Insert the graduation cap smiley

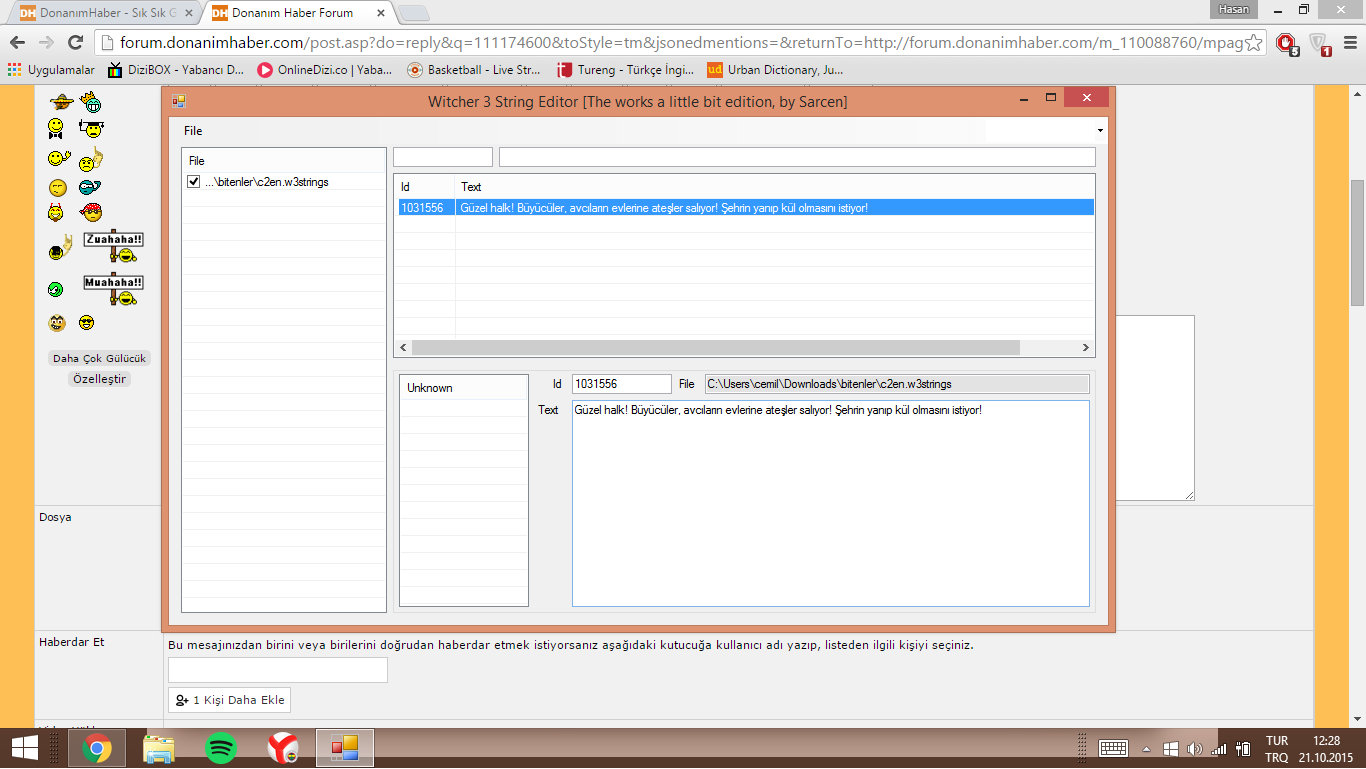click(x=92, y=128)
